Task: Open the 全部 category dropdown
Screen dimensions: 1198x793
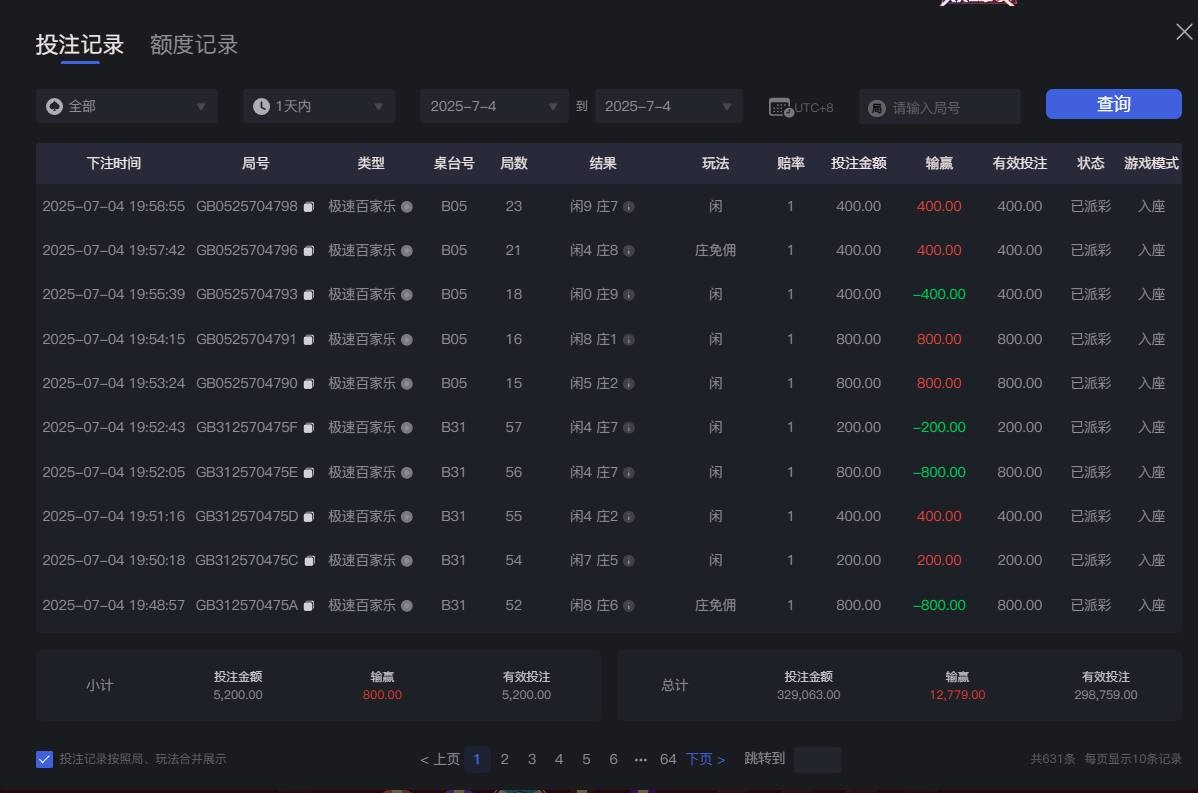Action: coord(127,106)
